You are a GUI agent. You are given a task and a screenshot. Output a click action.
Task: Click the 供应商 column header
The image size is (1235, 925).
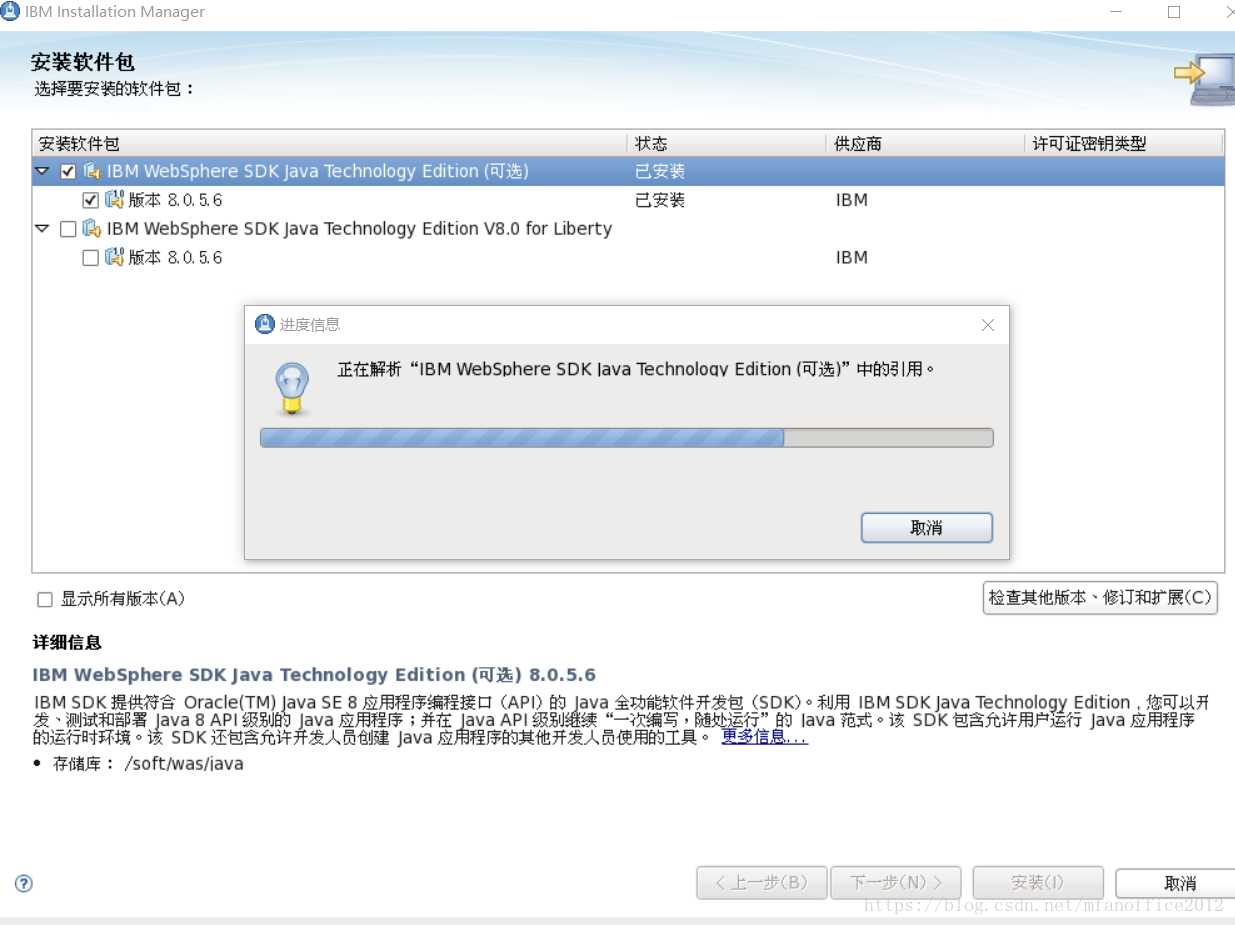point(926,144)
